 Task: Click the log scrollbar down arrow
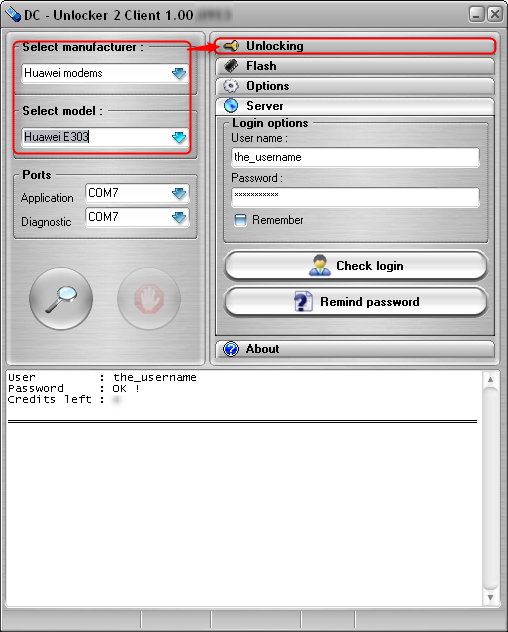click(490, 597)
